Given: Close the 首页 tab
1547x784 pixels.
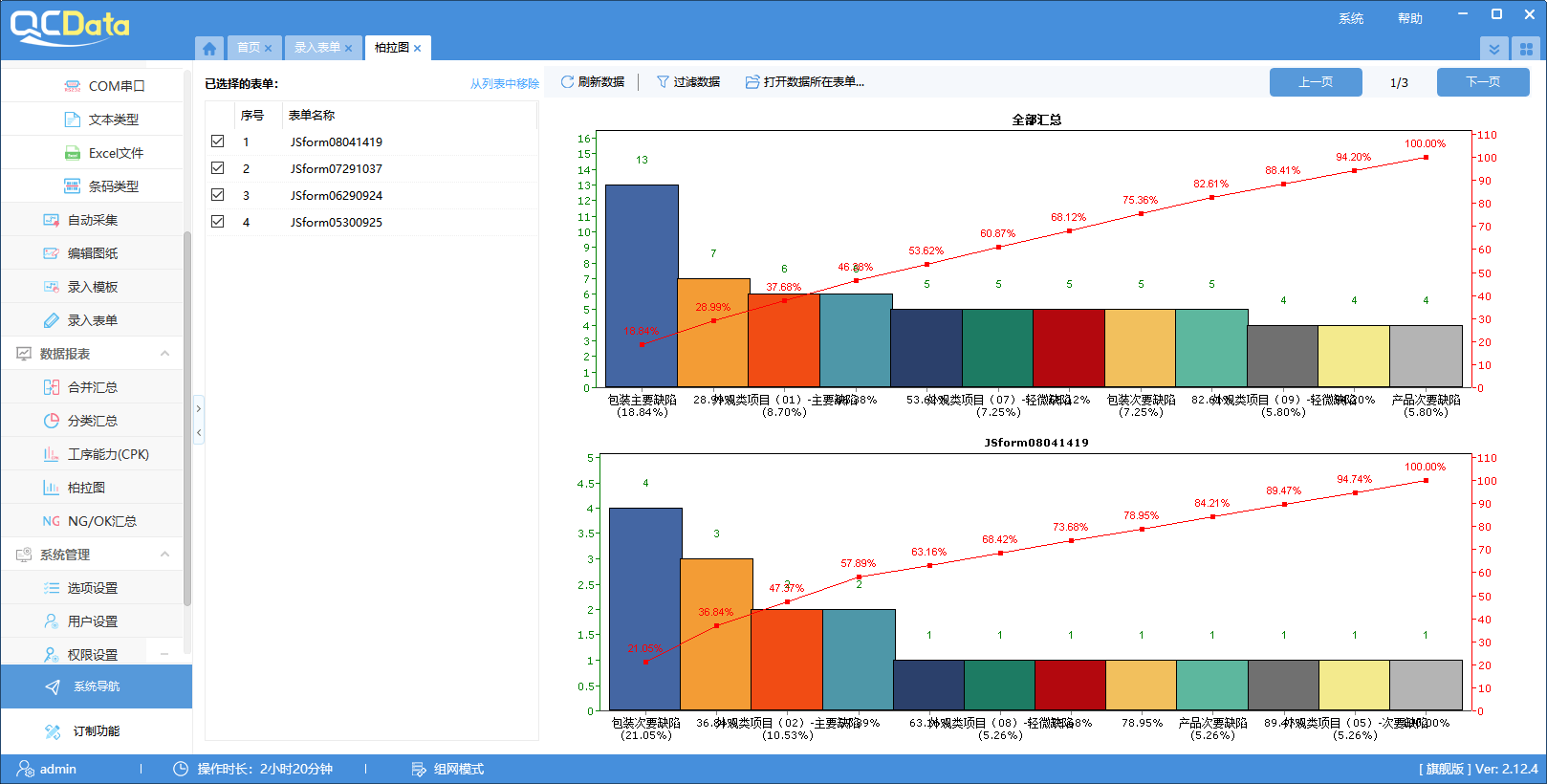Looking at the screenshot, I should (268, 49).
